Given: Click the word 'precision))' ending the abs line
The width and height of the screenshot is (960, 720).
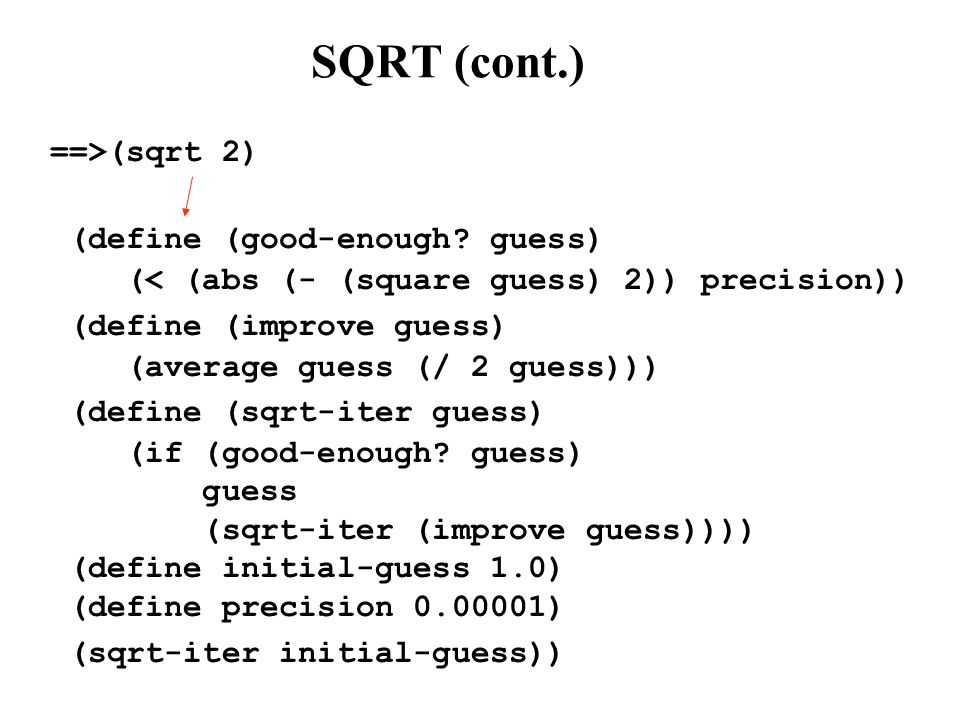Looking at the screenshot, I should pos(802,281).
